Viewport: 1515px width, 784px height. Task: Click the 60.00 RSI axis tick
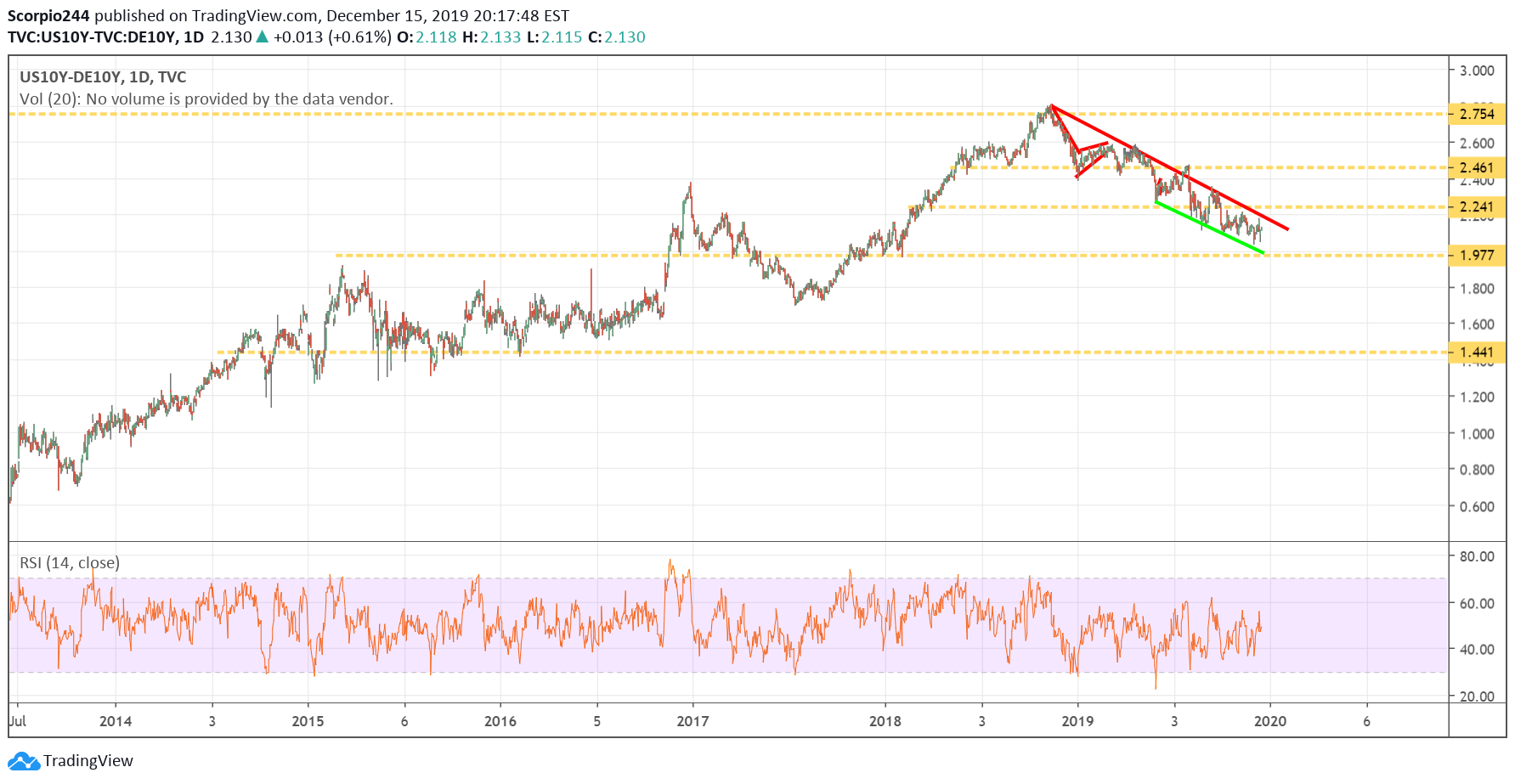click(x=1477, y=603)
